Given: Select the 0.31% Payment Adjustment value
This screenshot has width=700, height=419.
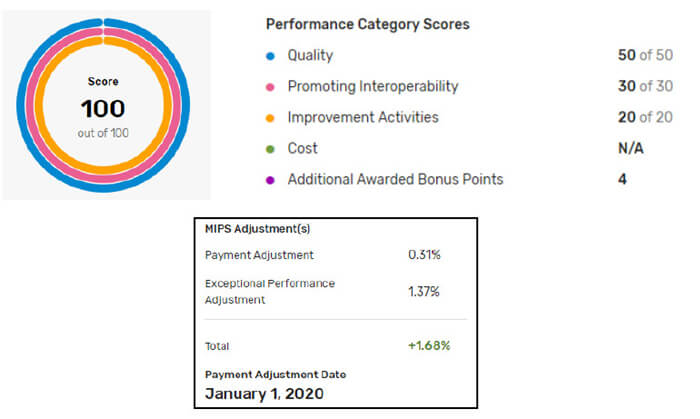Looking at the screenshot, I should pyautogui.click(x=423, y=255).
